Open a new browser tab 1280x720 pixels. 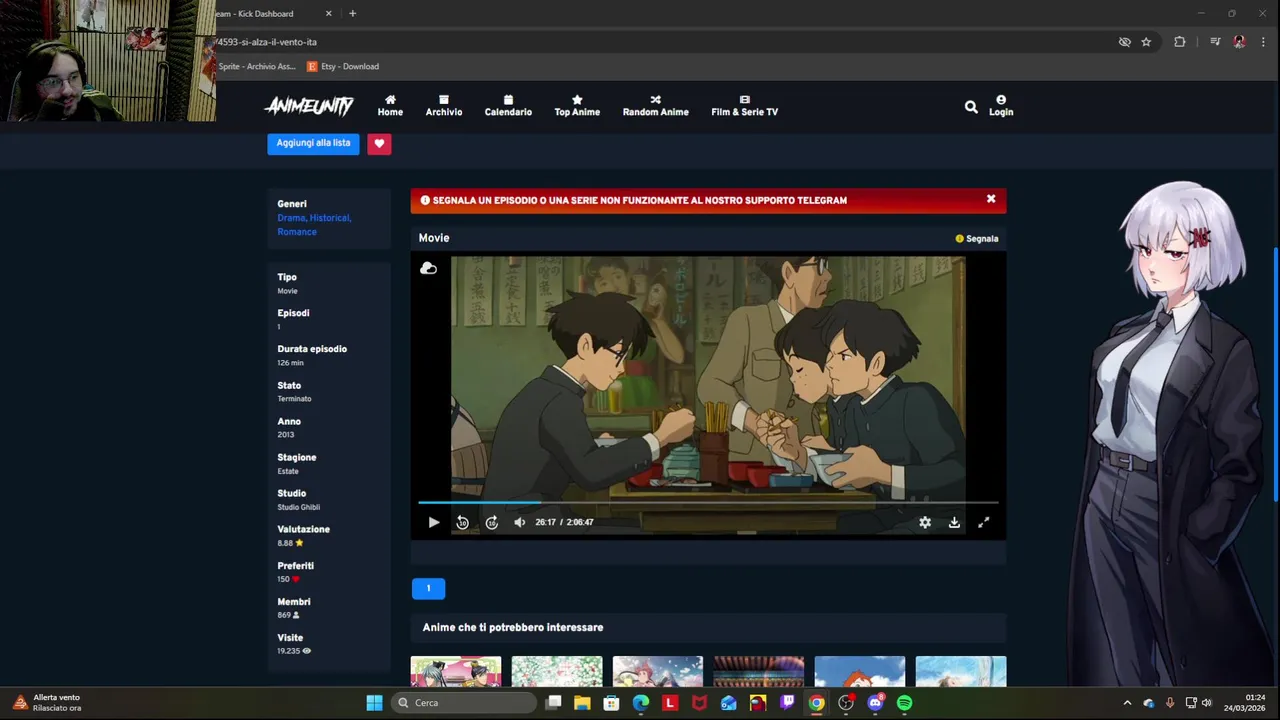click(x=352, y=14)
